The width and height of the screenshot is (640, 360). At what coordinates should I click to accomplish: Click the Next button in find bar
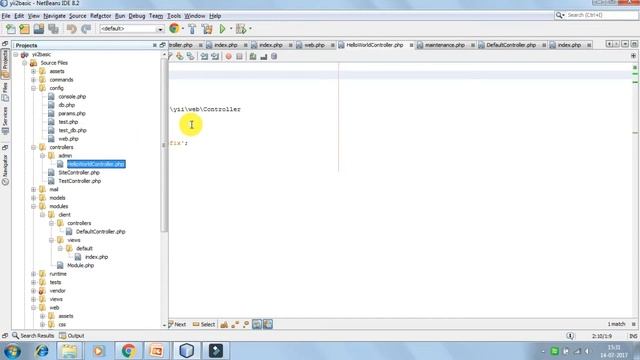[x=177, y=324]
